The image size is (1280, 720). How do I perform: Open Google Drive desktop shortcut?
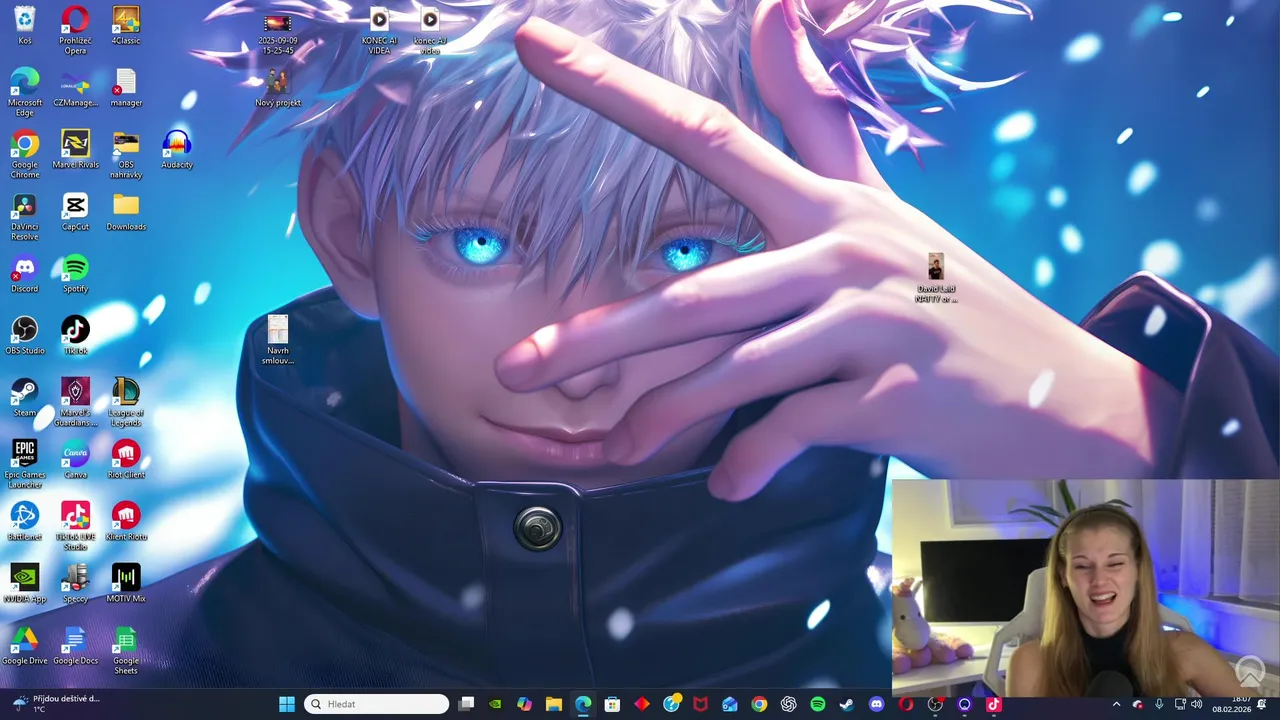point(25,646)
